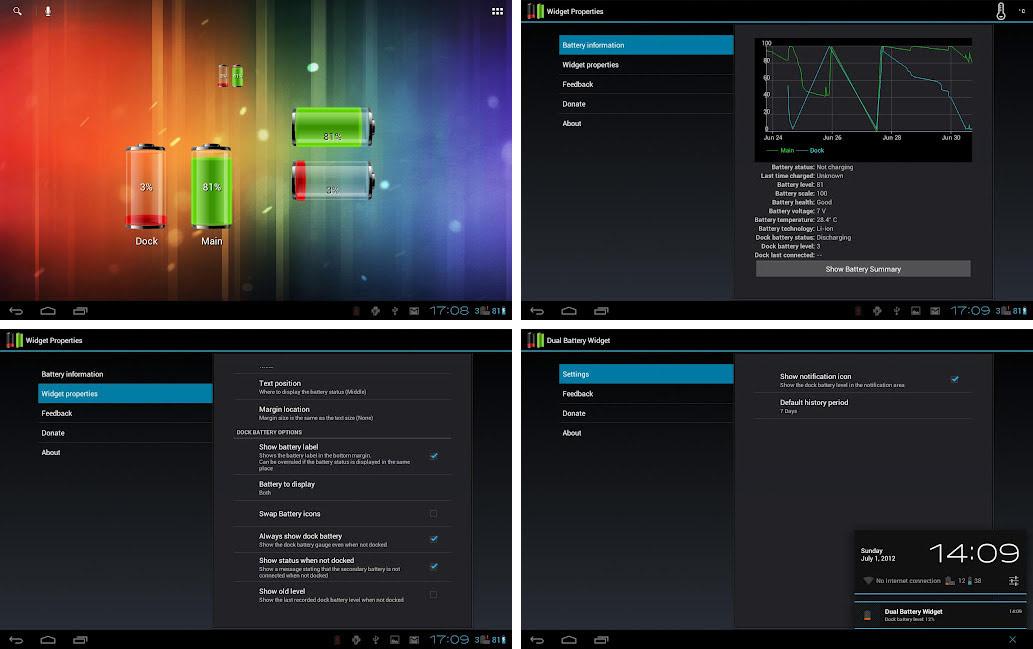Tap the search magnifier on home screen
The height and width of the screenshot is (649, 1033).
click(x=17, y=11)
